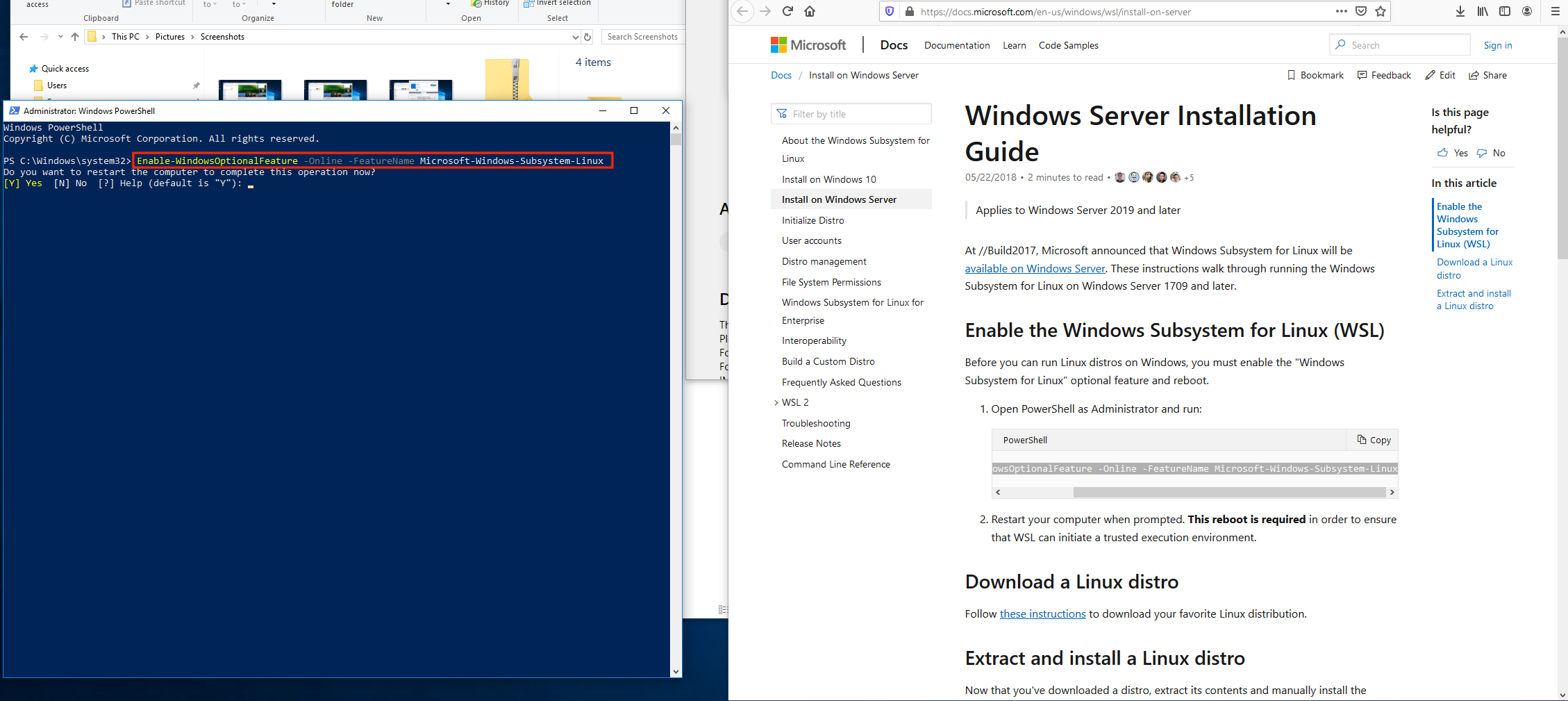
Task: Share this Docs article
Action: click(1487, 75)
